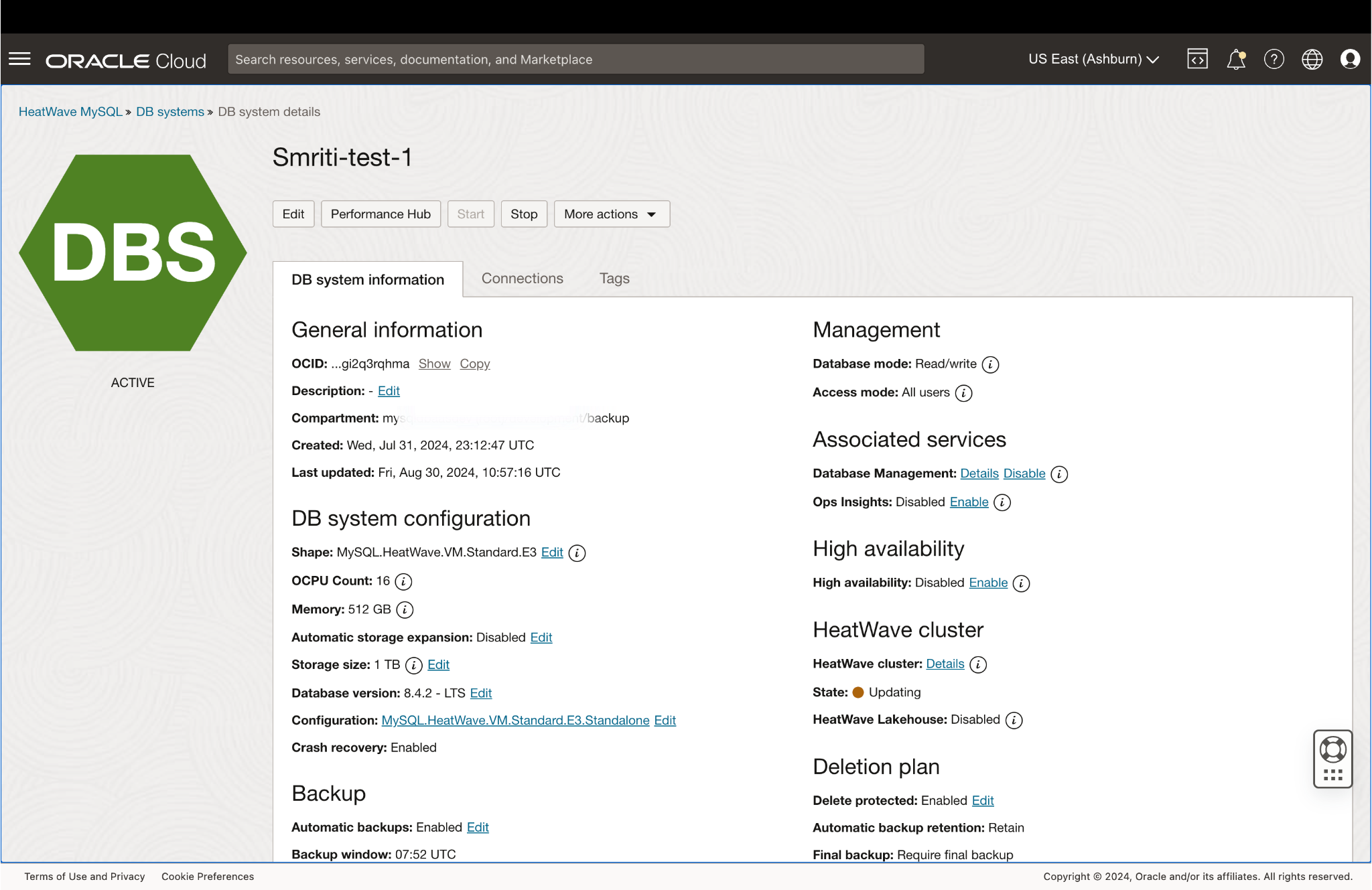Open the notifications bell
The image size is (1372, 890).
tap(1236, 59)
